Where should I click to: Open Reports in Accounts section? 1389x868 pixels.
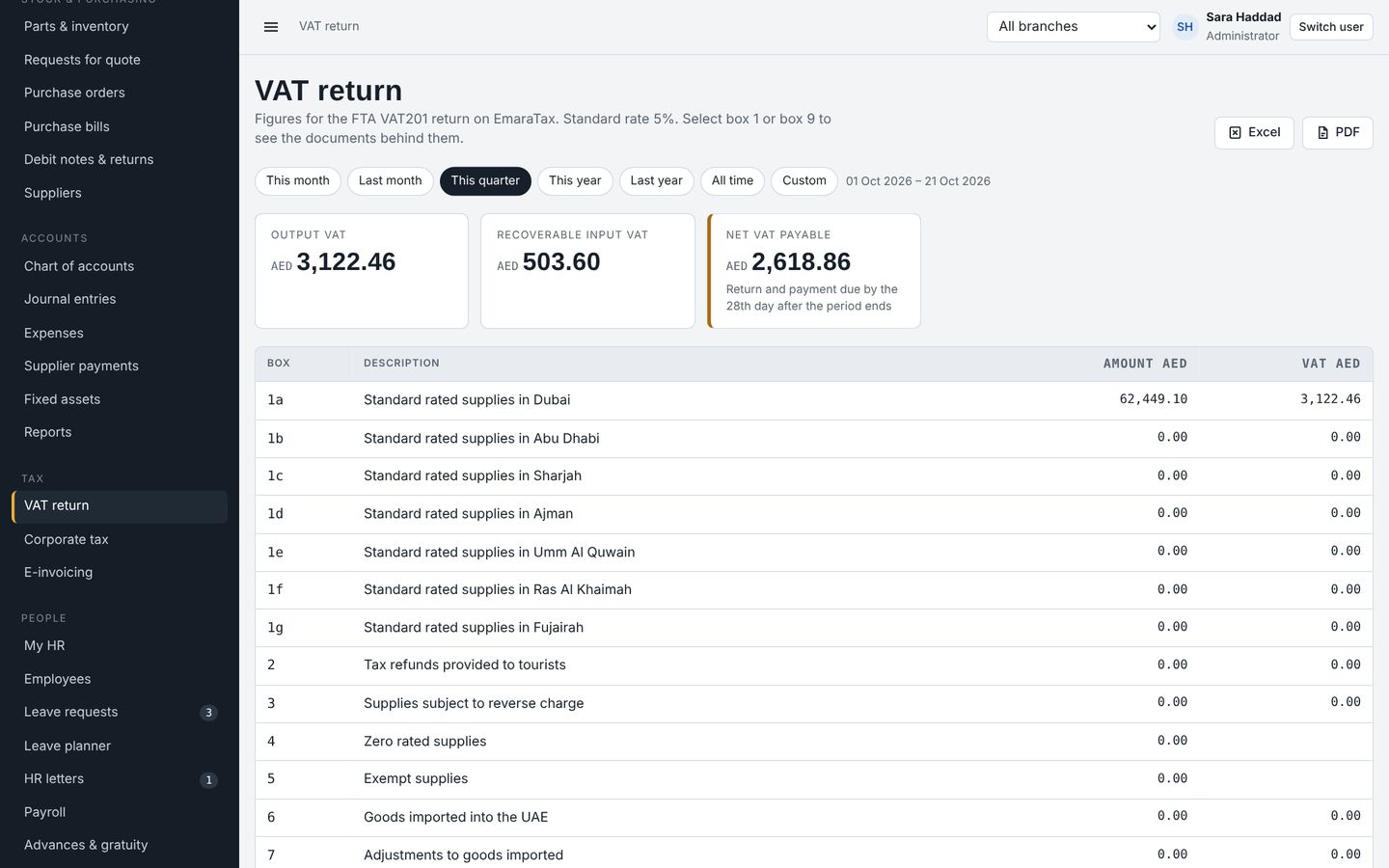click(120, 433)
